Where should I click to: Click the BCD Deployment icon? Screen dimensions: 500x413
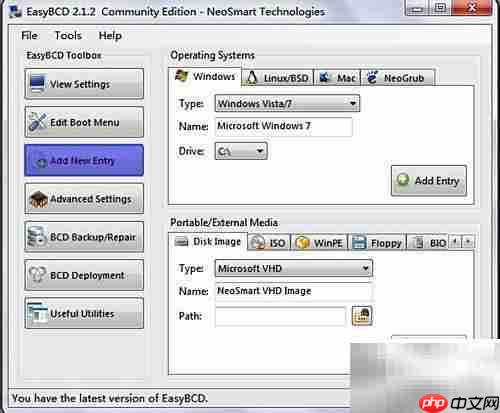pyautogui.click(x=37, y=275)
